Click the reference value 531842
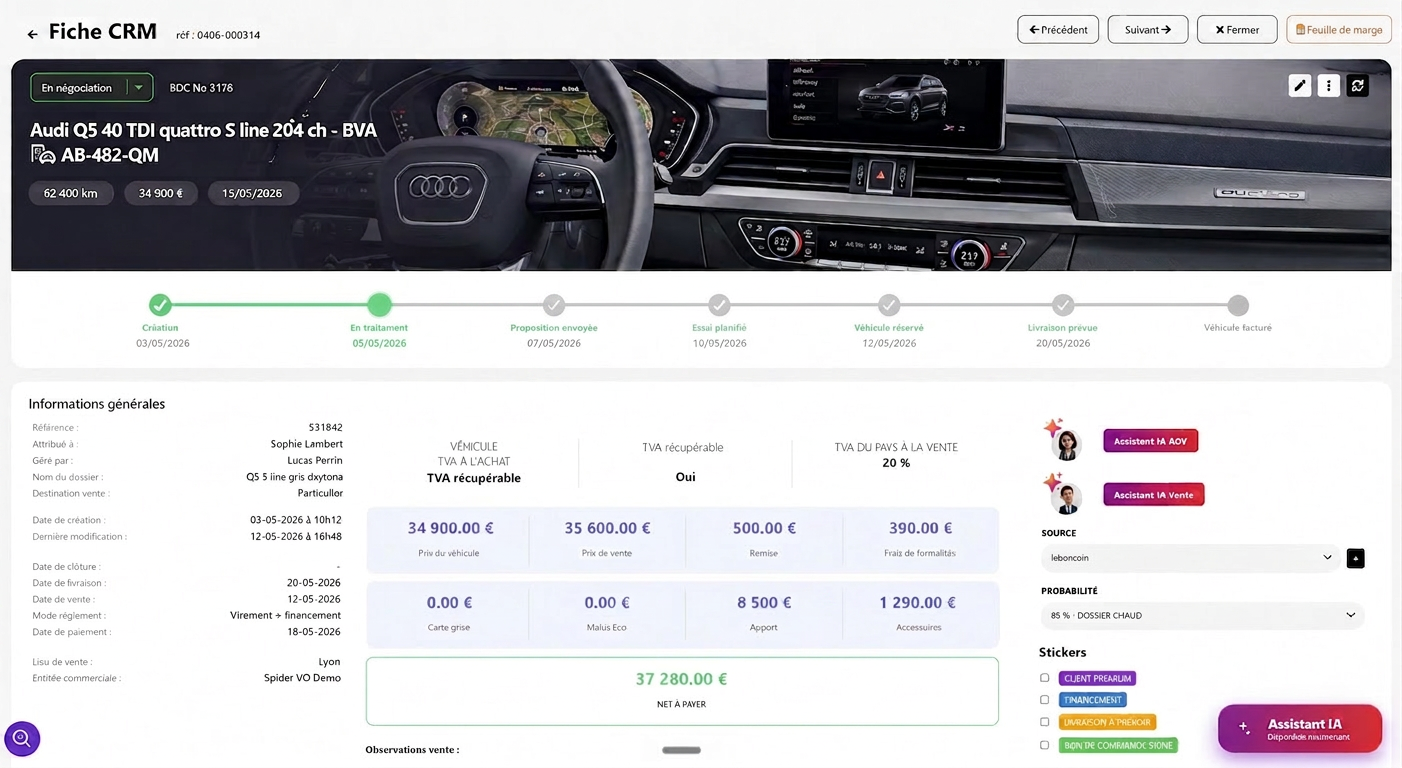The image size is (1402, 768). pyautogui.click(x=325, y=427)
